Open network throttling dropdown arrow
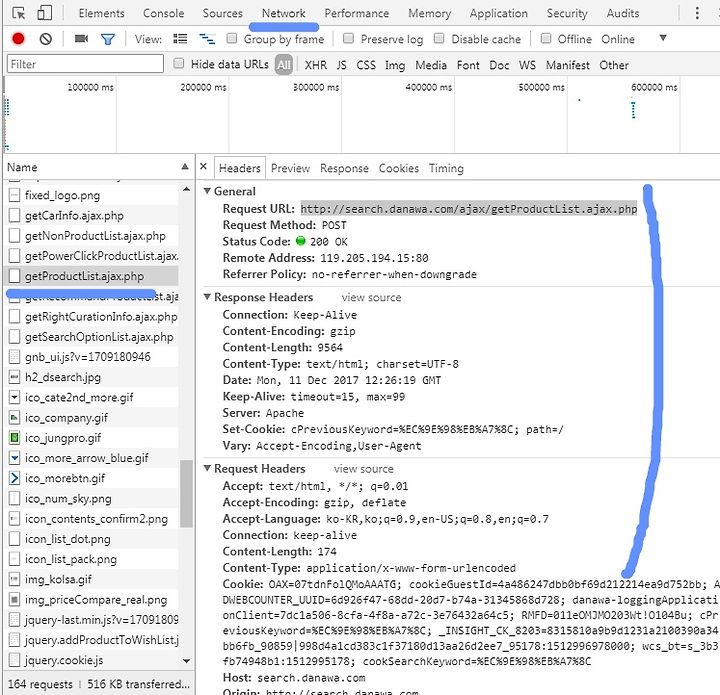 (x=663, y=38)
